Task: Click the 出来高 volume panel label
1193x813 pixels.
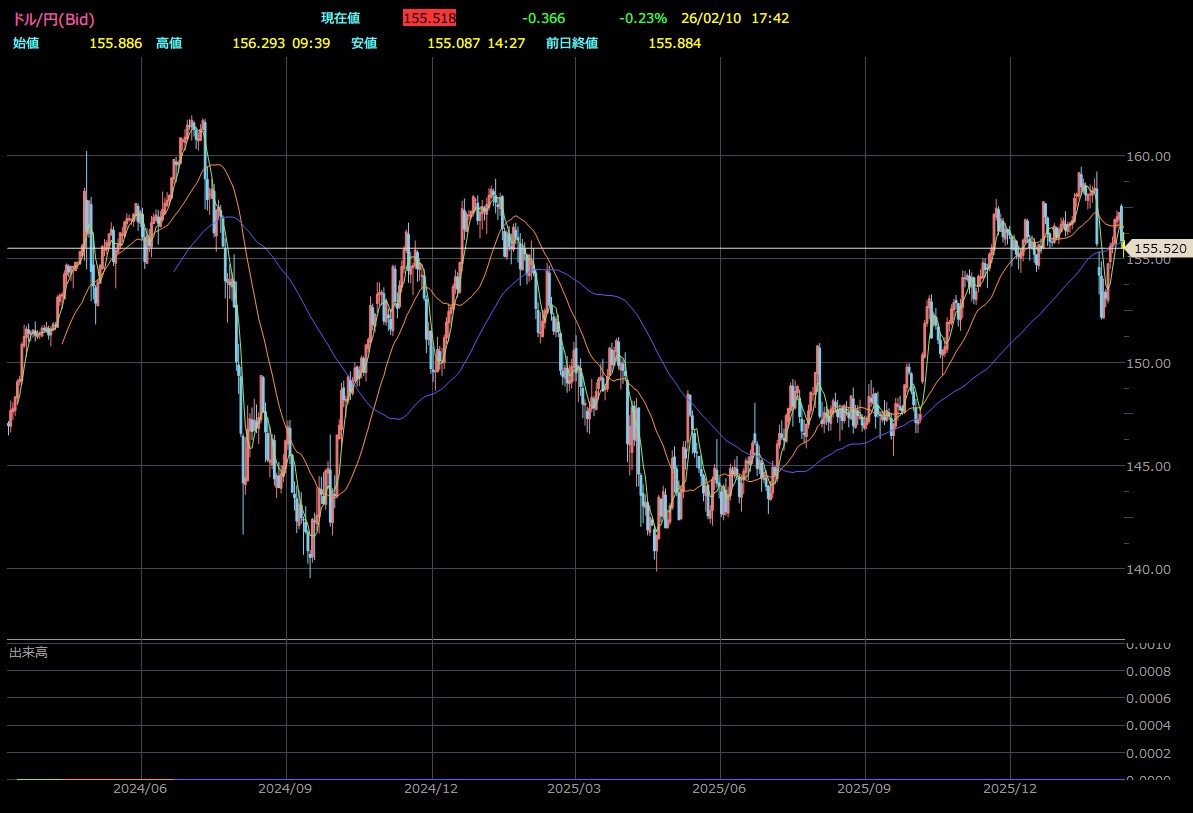Action: click(28, 653)
